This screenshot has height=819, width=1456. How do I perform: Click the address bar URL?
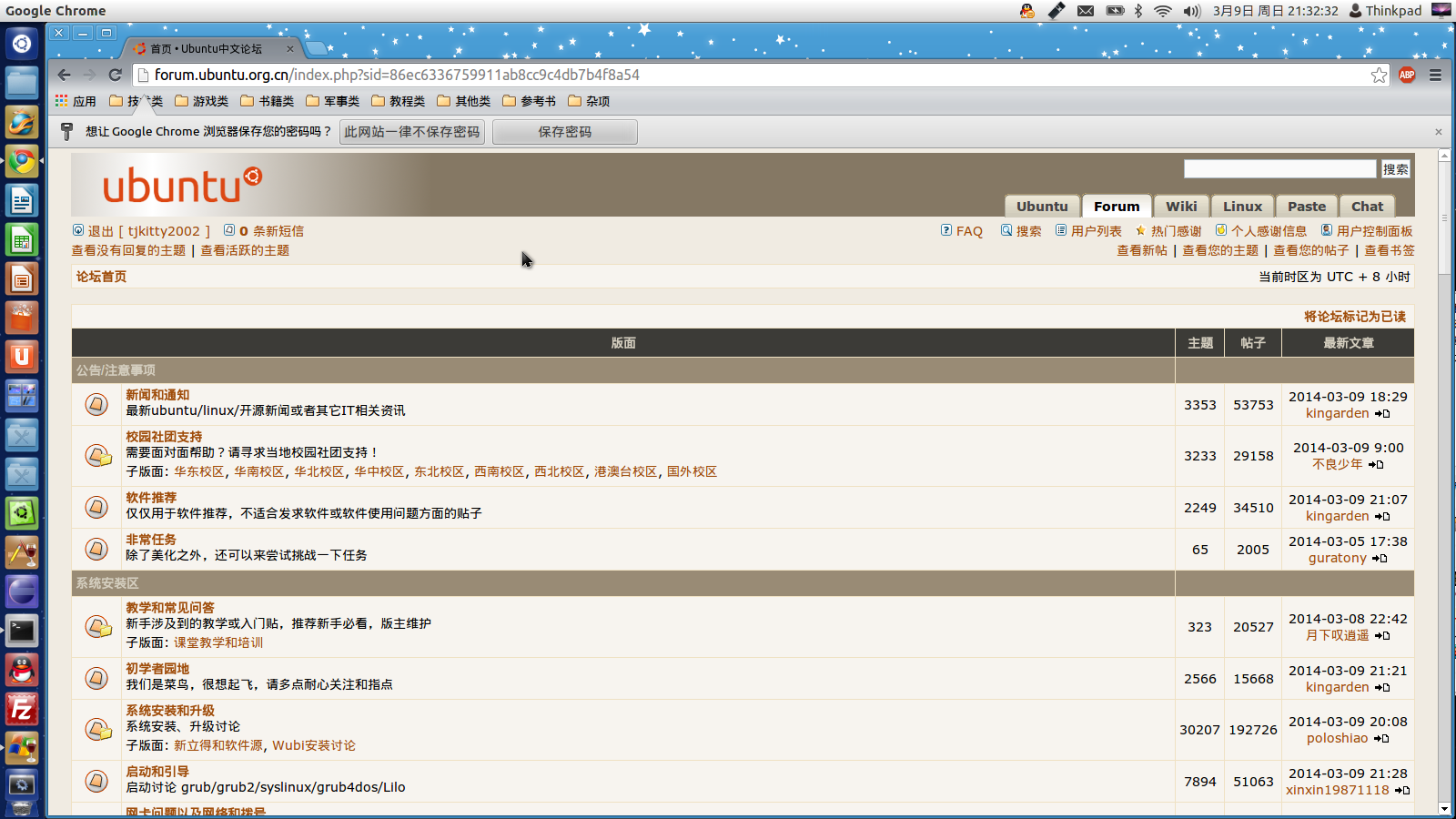coord(397,75)
